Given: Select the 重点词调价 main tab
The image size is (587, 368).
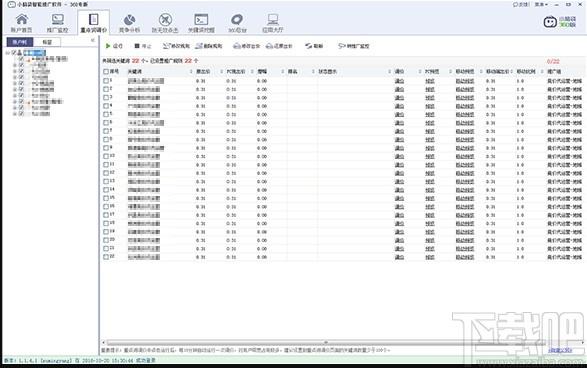Looking at the screenshot, I should [94, 22].
